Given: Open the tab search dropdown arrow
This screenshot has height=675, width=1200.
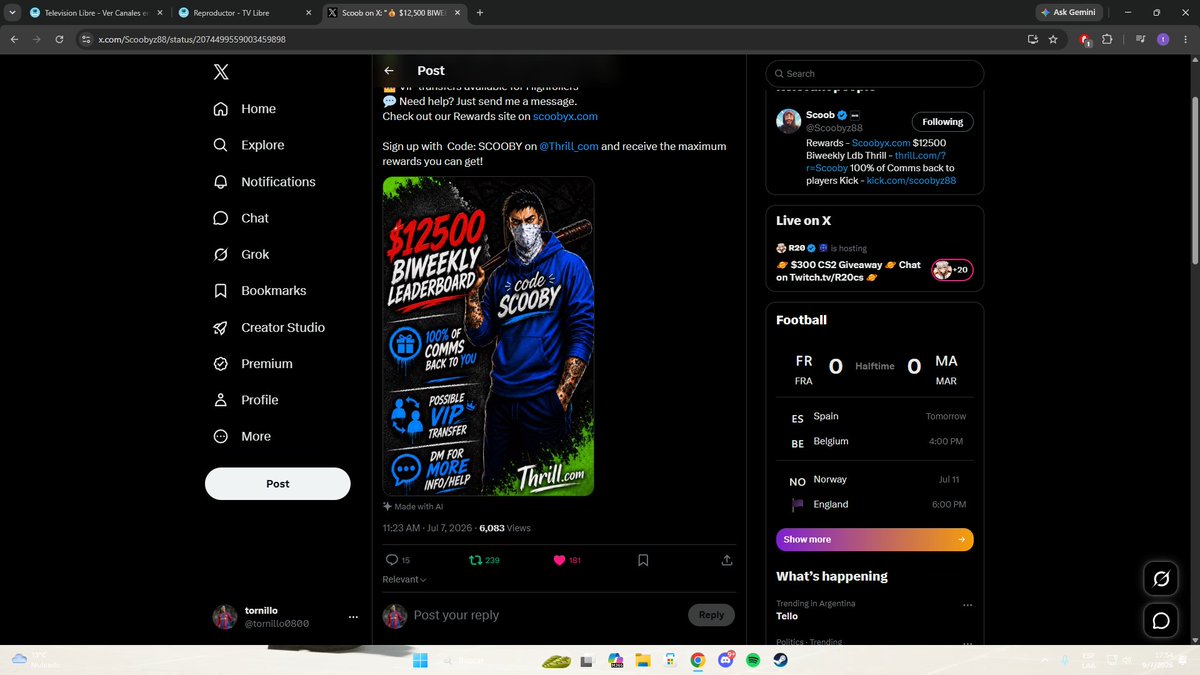Looking at the screenshot, I should 10,13.
